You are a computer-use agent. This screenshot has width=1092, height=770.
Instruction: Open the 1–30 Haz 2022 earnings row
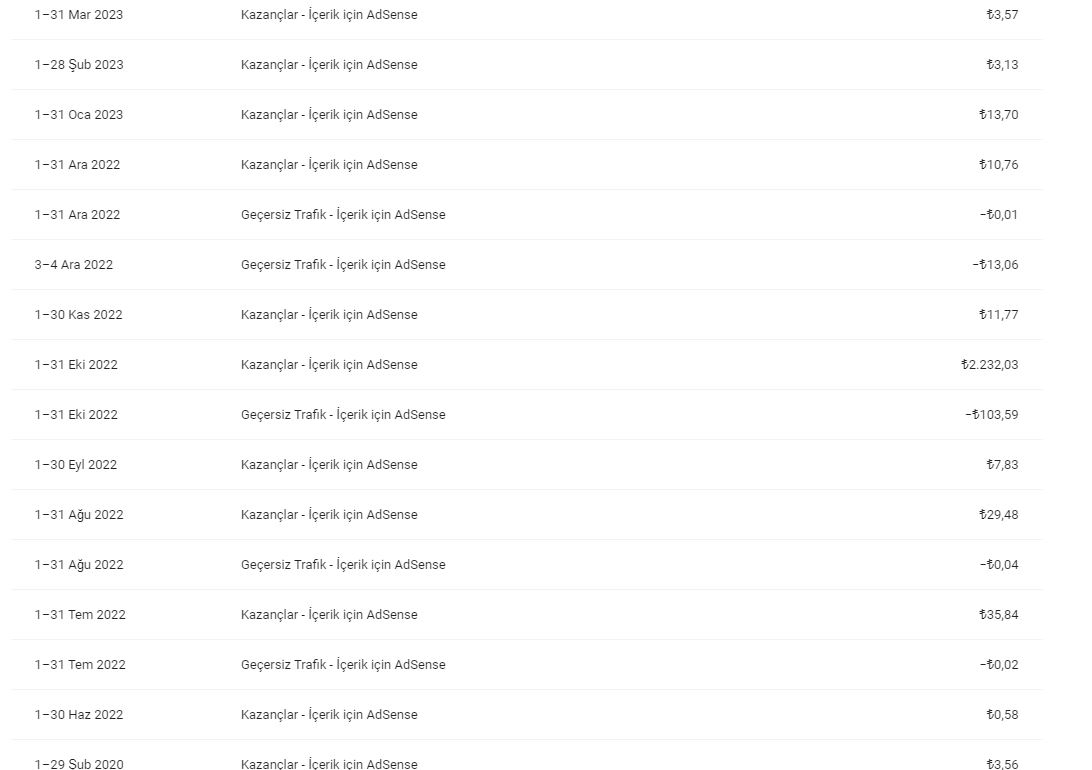(x=527, y=715)
